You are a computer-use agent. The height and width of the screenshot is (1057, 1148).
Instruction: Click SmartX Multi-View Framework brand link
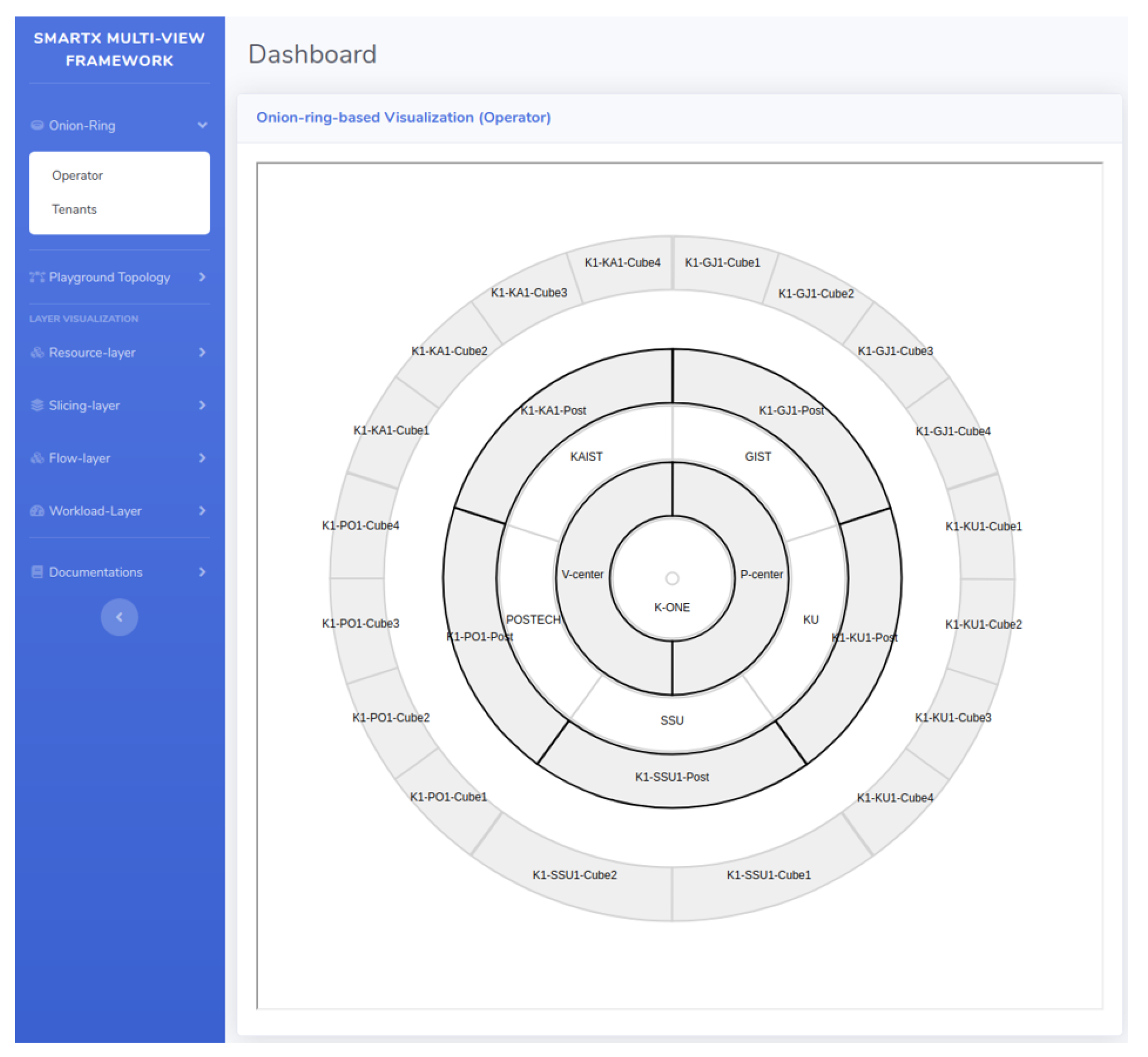pos(120,50)
